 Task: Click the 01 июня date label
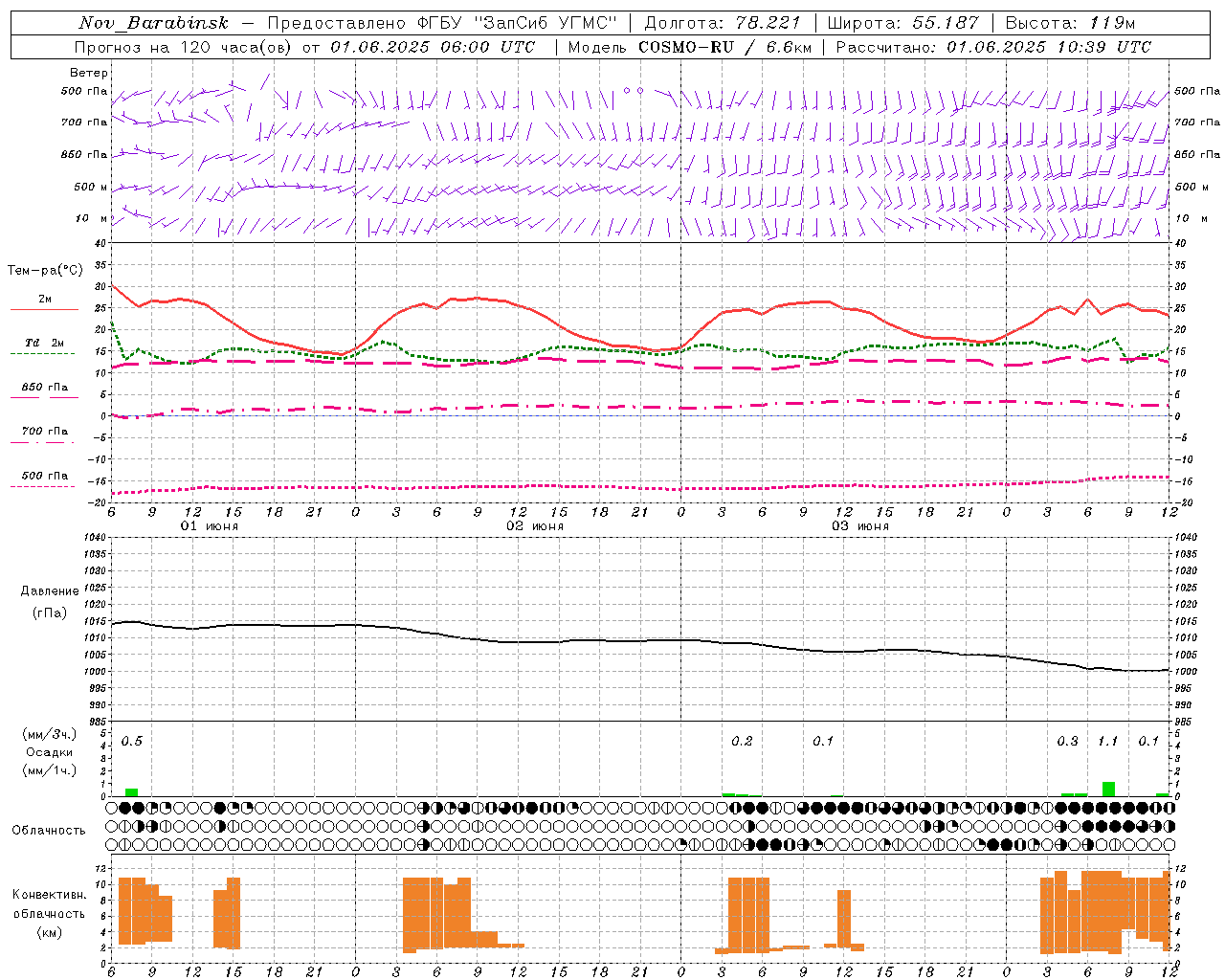click(x=210, y=526)
